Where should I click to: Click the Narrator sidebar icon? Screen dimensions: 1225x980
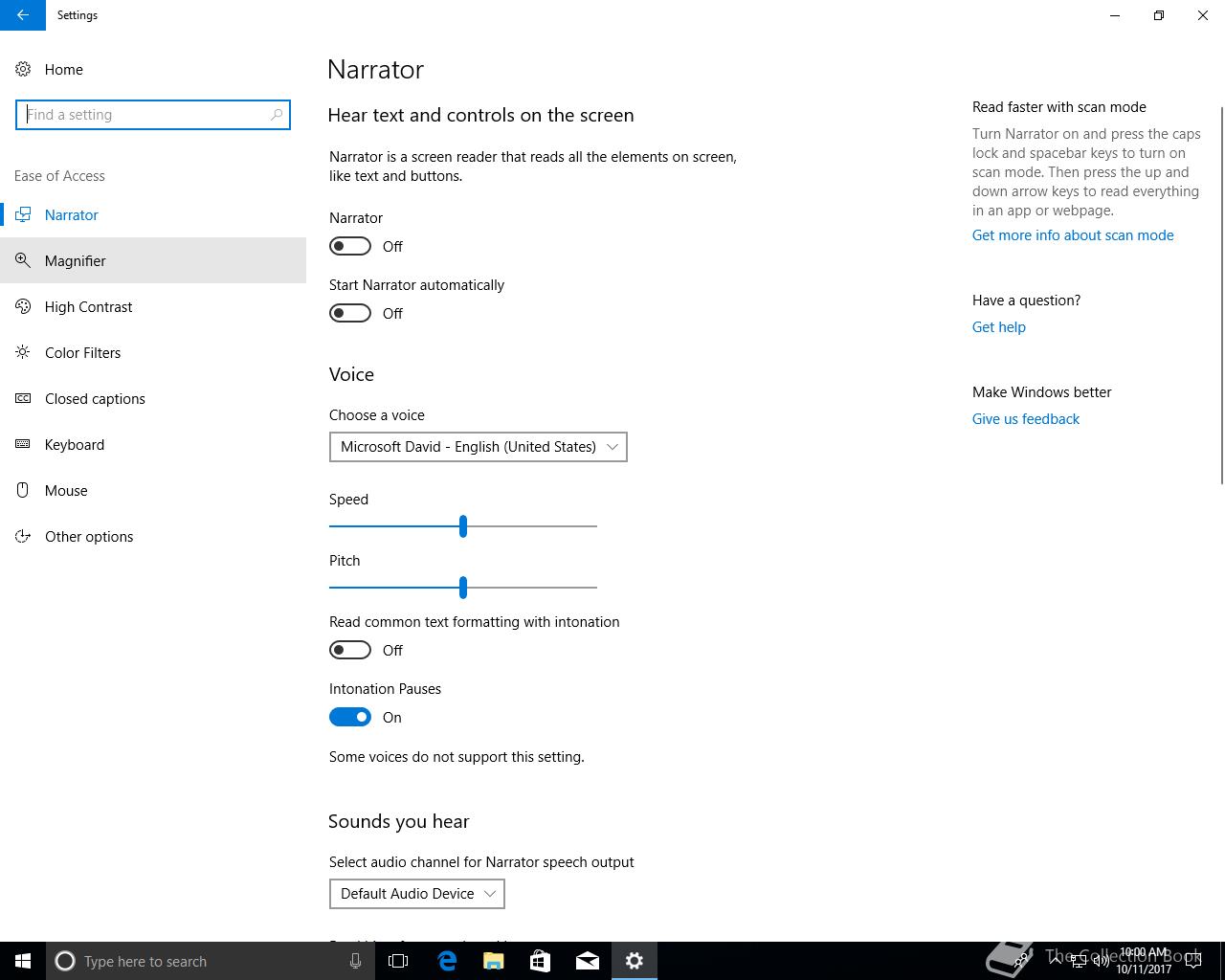pyautogui.click(x=23, y=214)
